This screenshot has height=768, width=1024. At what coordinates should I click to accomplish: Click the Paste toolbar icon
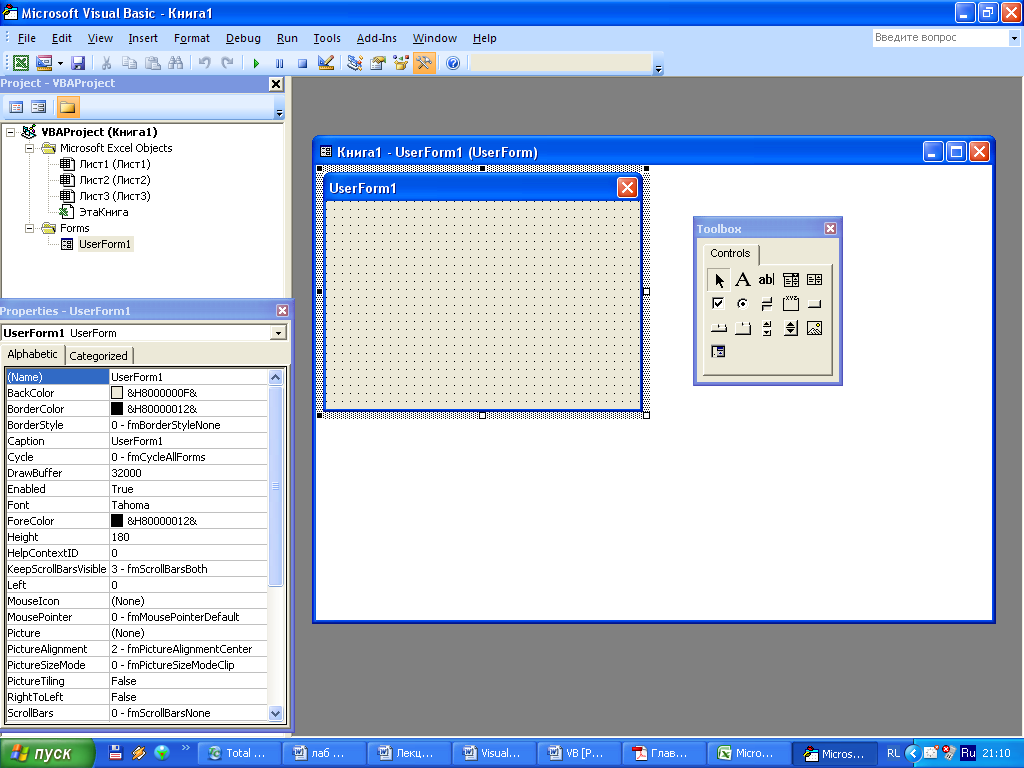tap(153, 63)
